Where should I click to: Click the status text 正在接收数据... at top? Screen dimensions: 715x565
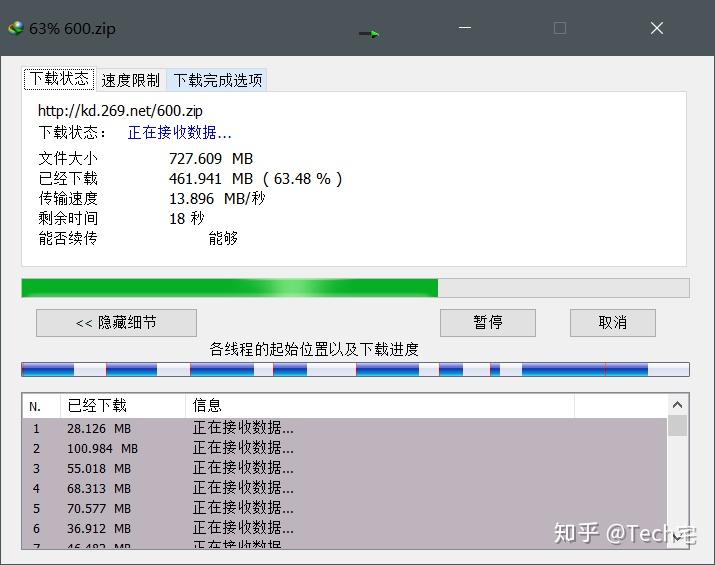[180, 133]
